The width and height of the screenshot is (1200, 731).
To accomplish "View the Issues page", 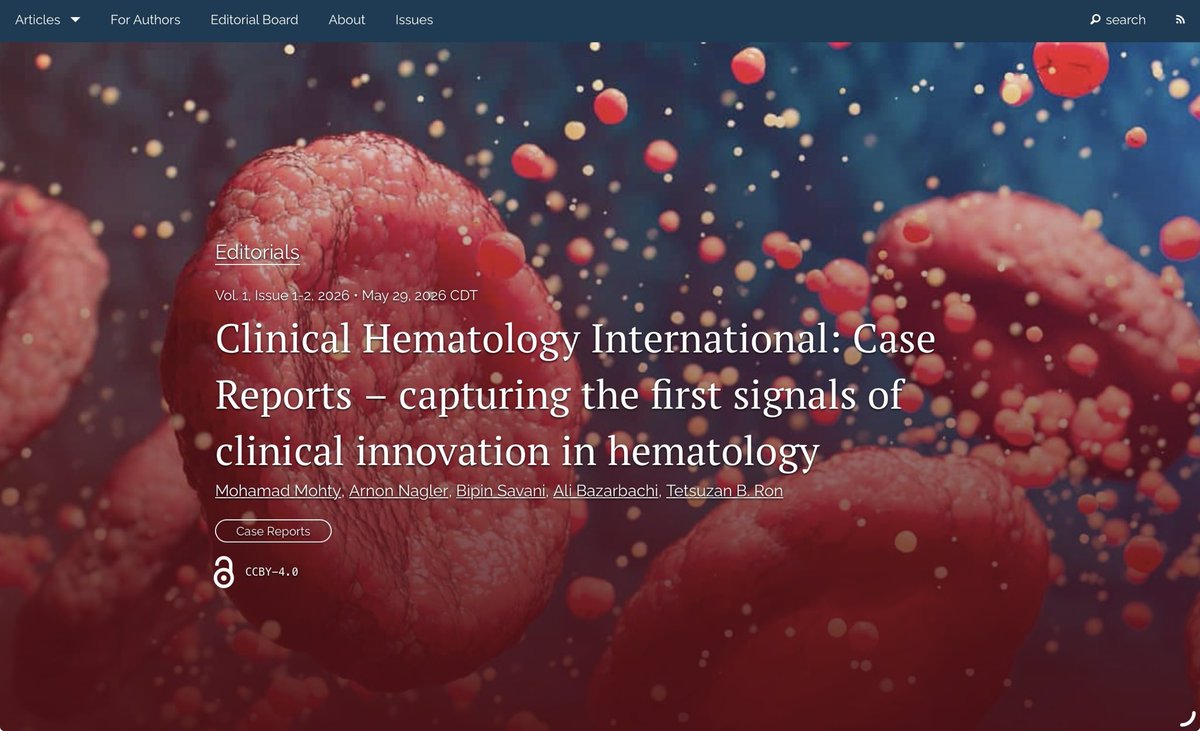I will pos(414,20).
